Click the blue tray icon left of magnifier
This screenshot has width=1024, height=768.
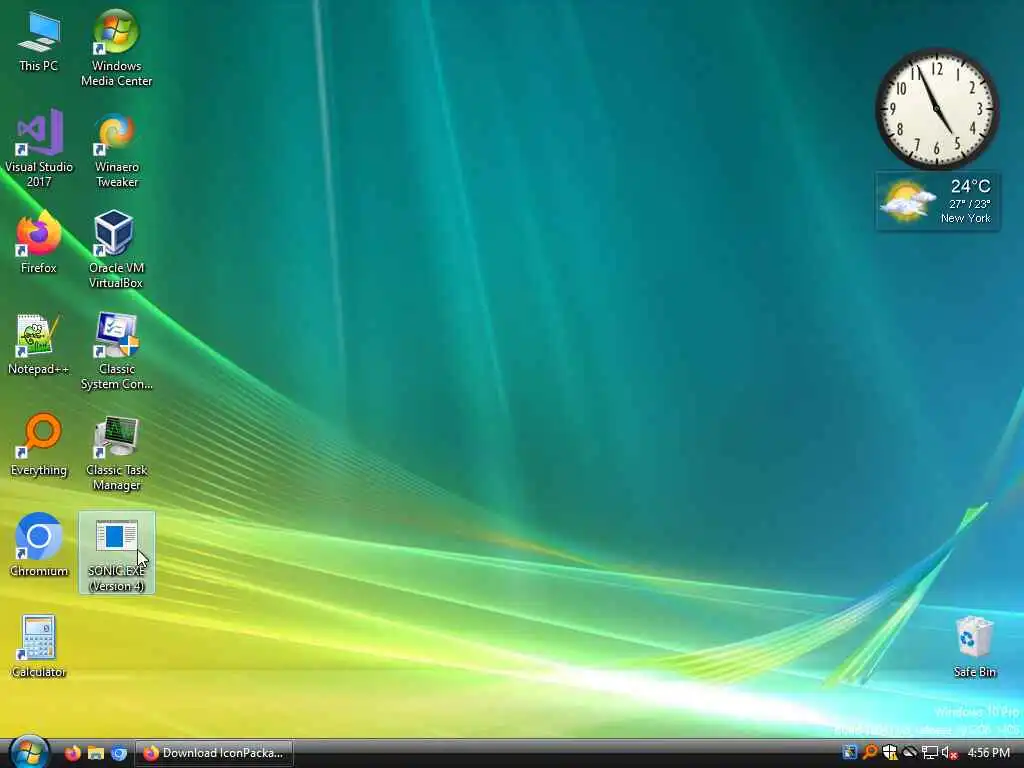849,752
